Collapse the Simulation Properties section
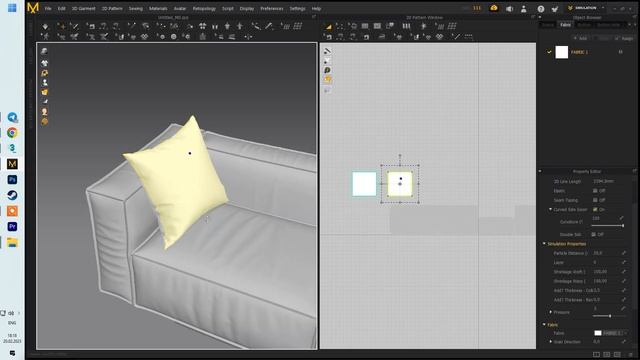This screenshot has height=360, width=640. [544, 244]
